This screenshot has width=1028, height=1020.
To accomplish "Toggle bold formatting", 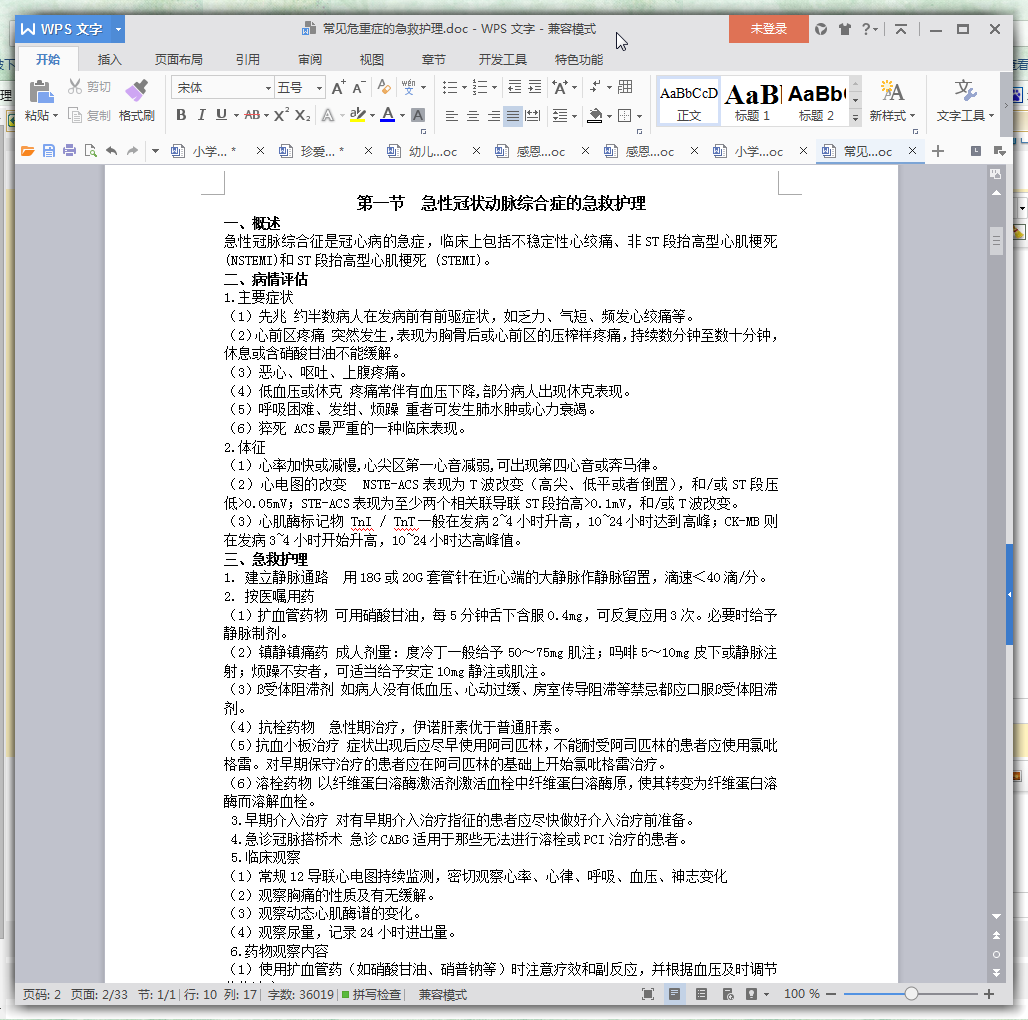I will click(x=181, y=115).
